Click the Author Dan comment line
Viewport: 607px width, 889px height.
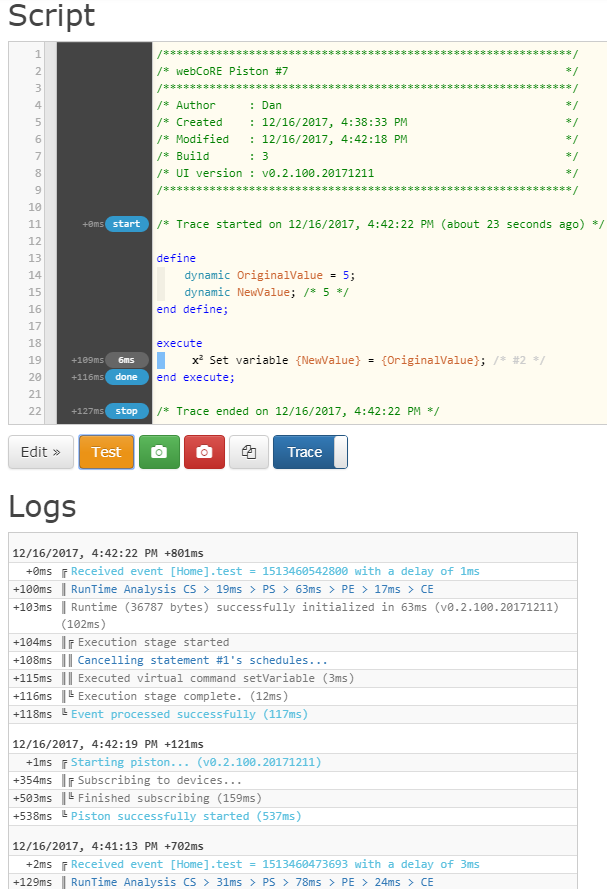coord(367,105)
